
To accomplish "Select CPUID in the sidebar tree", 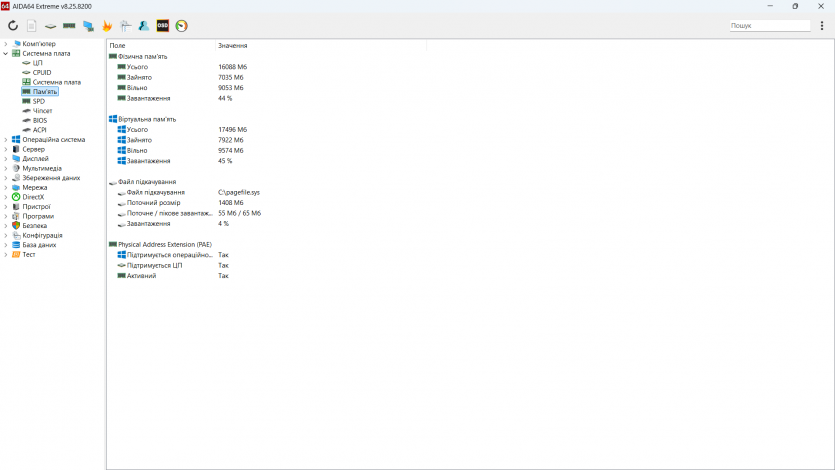I will pyautogui.click(x=41, y=72).
